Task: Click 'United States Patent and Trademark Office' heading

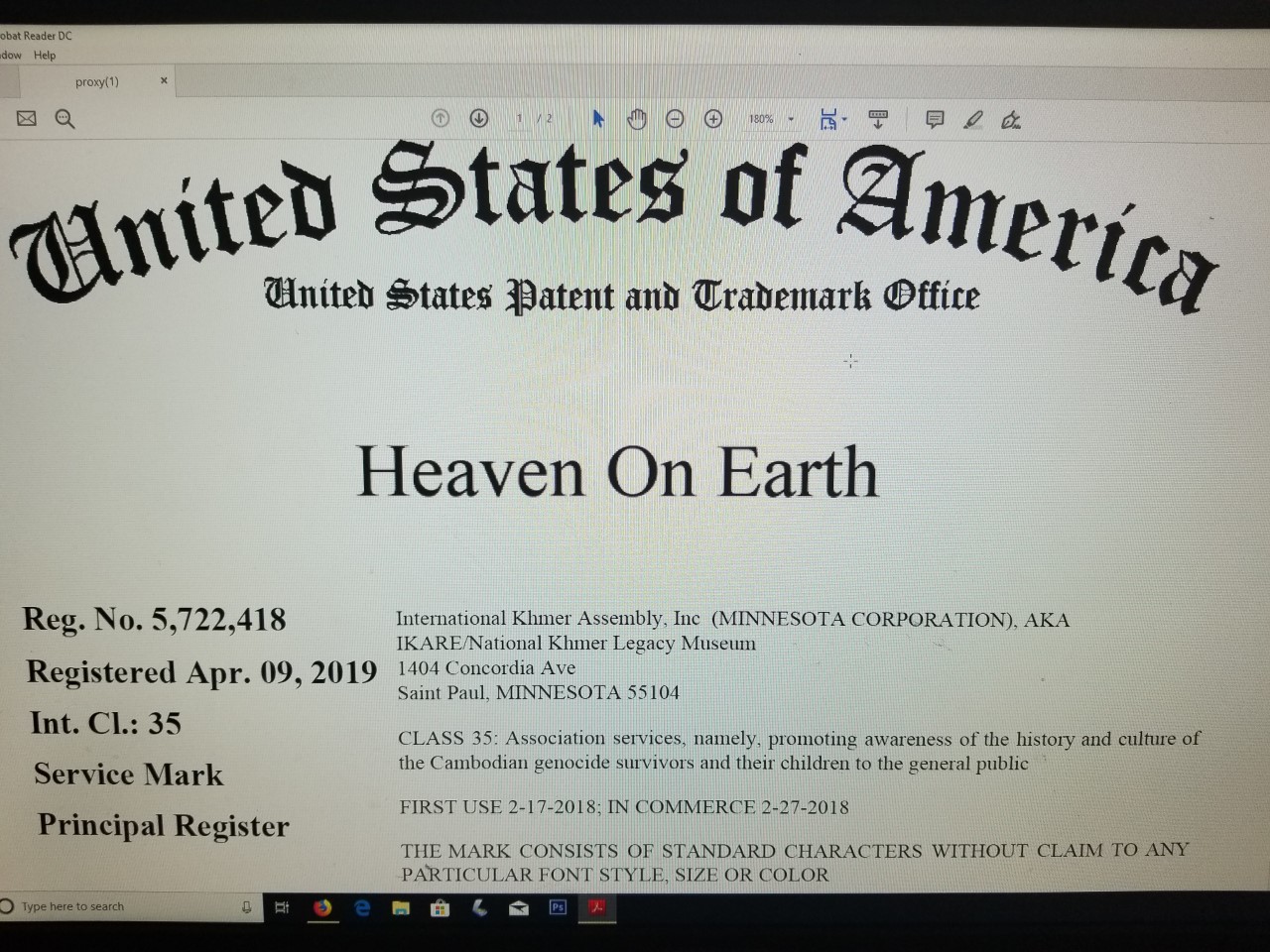Action: coord(622,296)
